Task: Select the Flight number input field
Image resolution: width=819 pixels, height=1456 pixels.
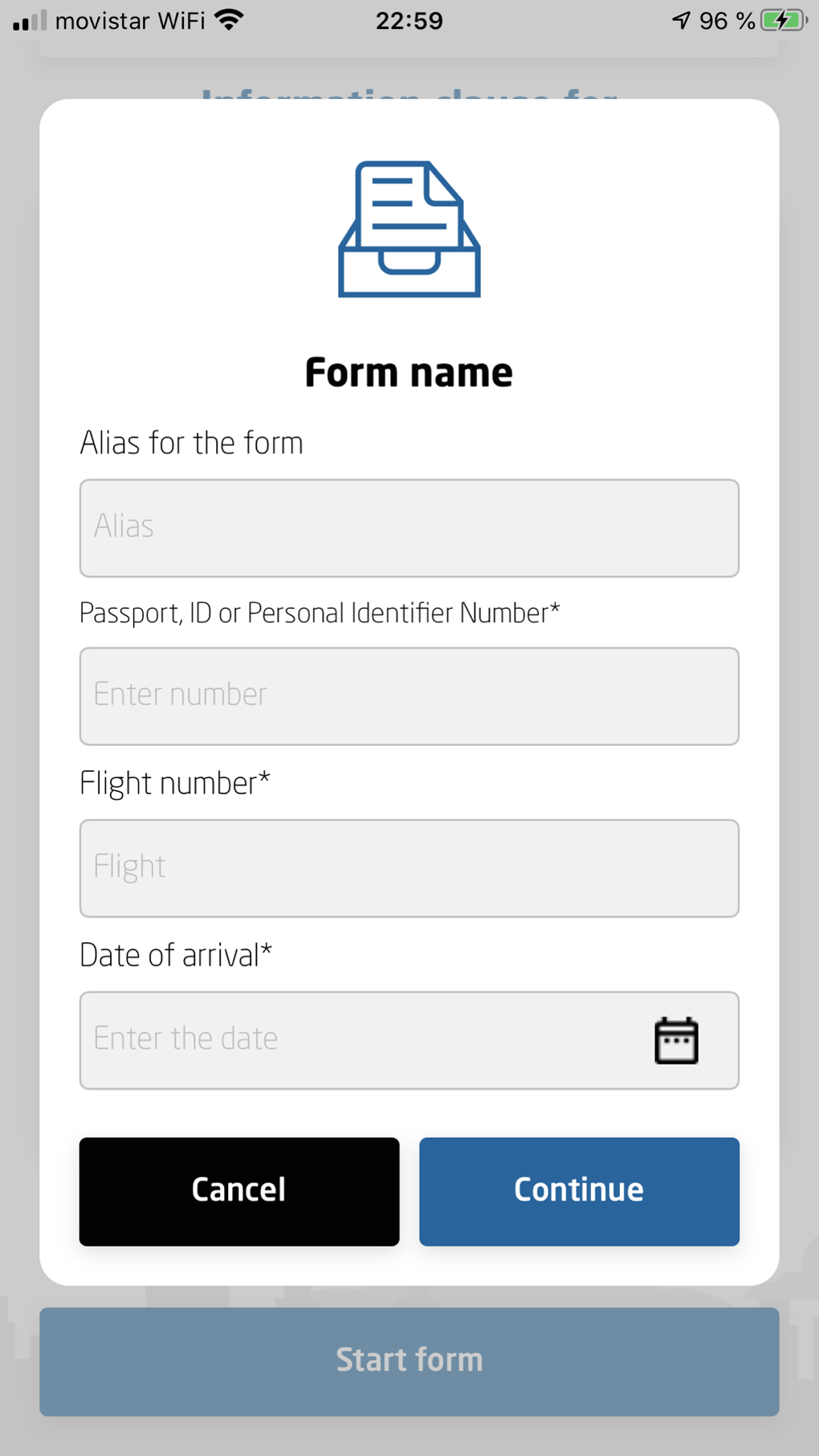Action: pyautogui.click(x=409, y=868)
